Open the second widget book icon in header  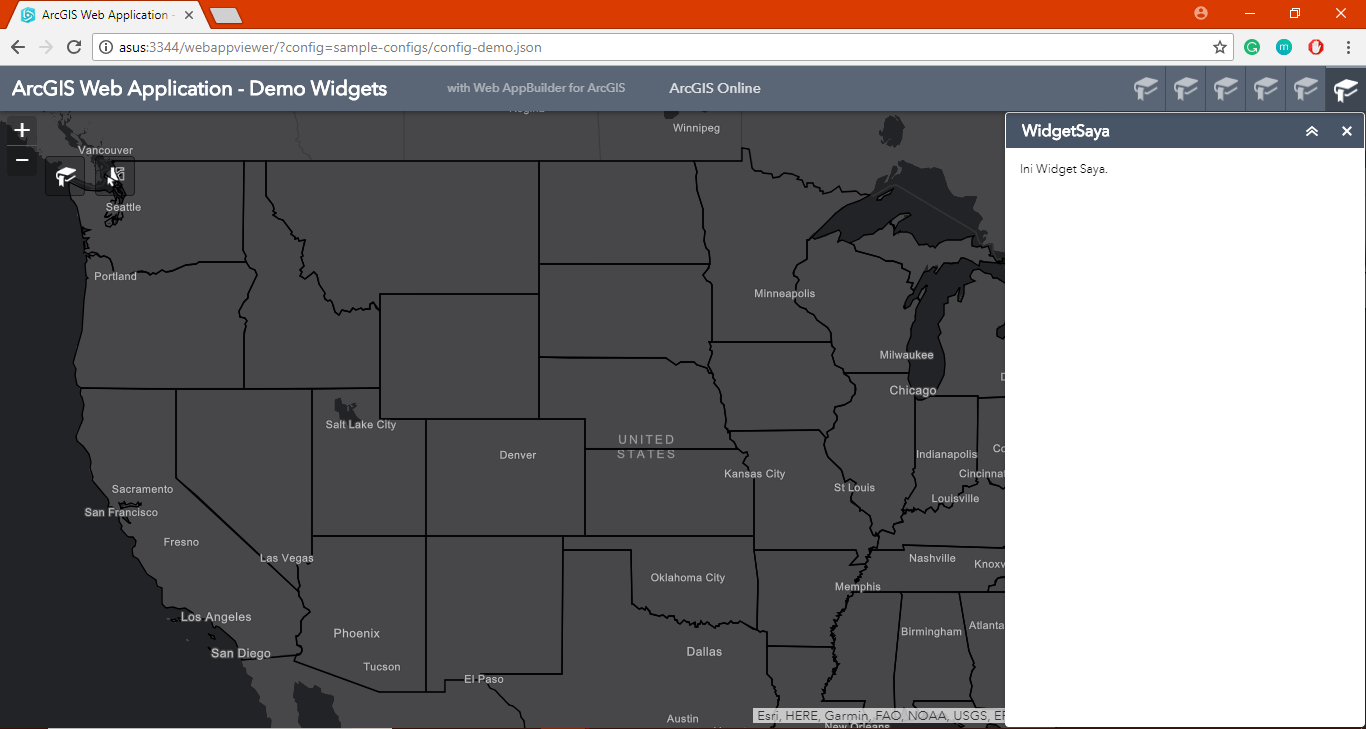point(1186,88)
